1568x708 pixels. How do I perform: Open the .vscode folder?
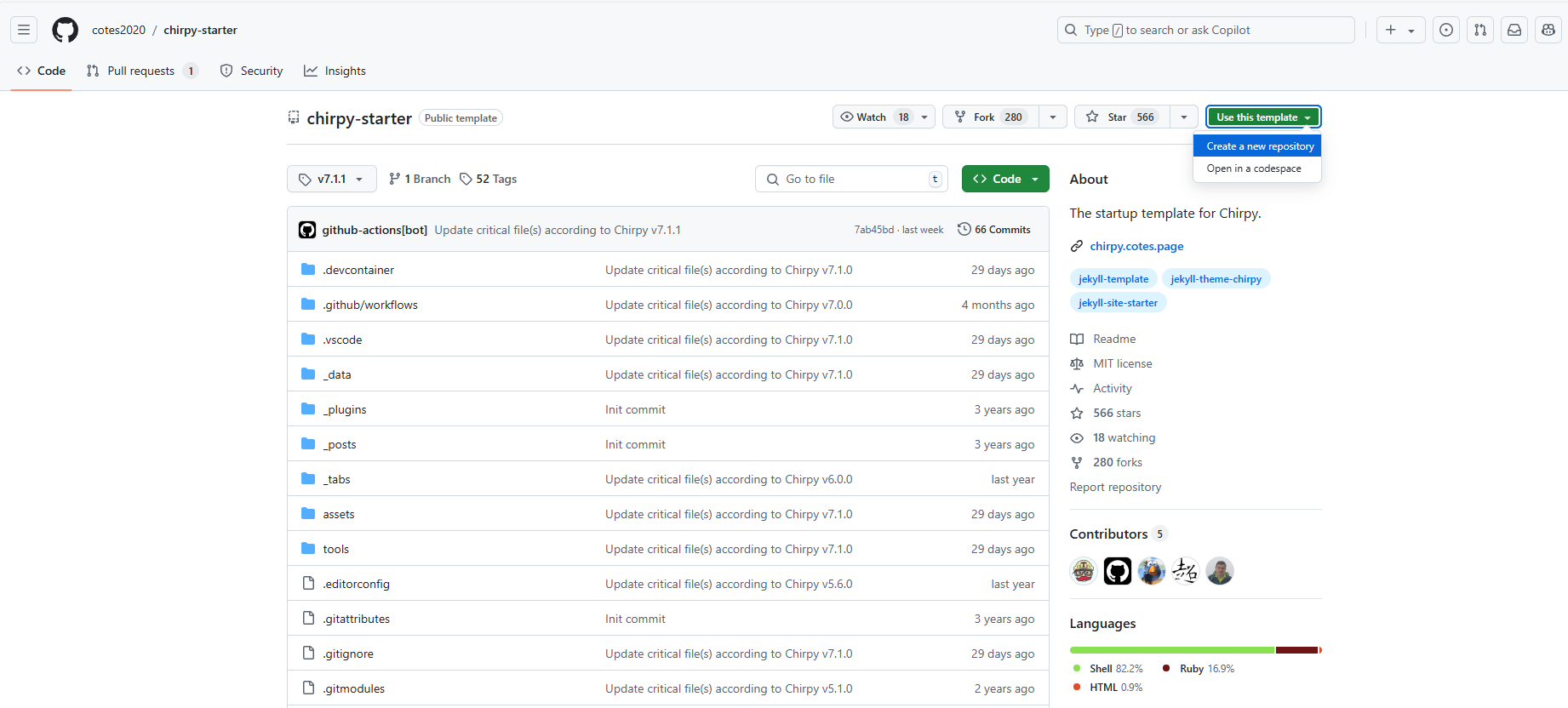(x=342, y=340)
